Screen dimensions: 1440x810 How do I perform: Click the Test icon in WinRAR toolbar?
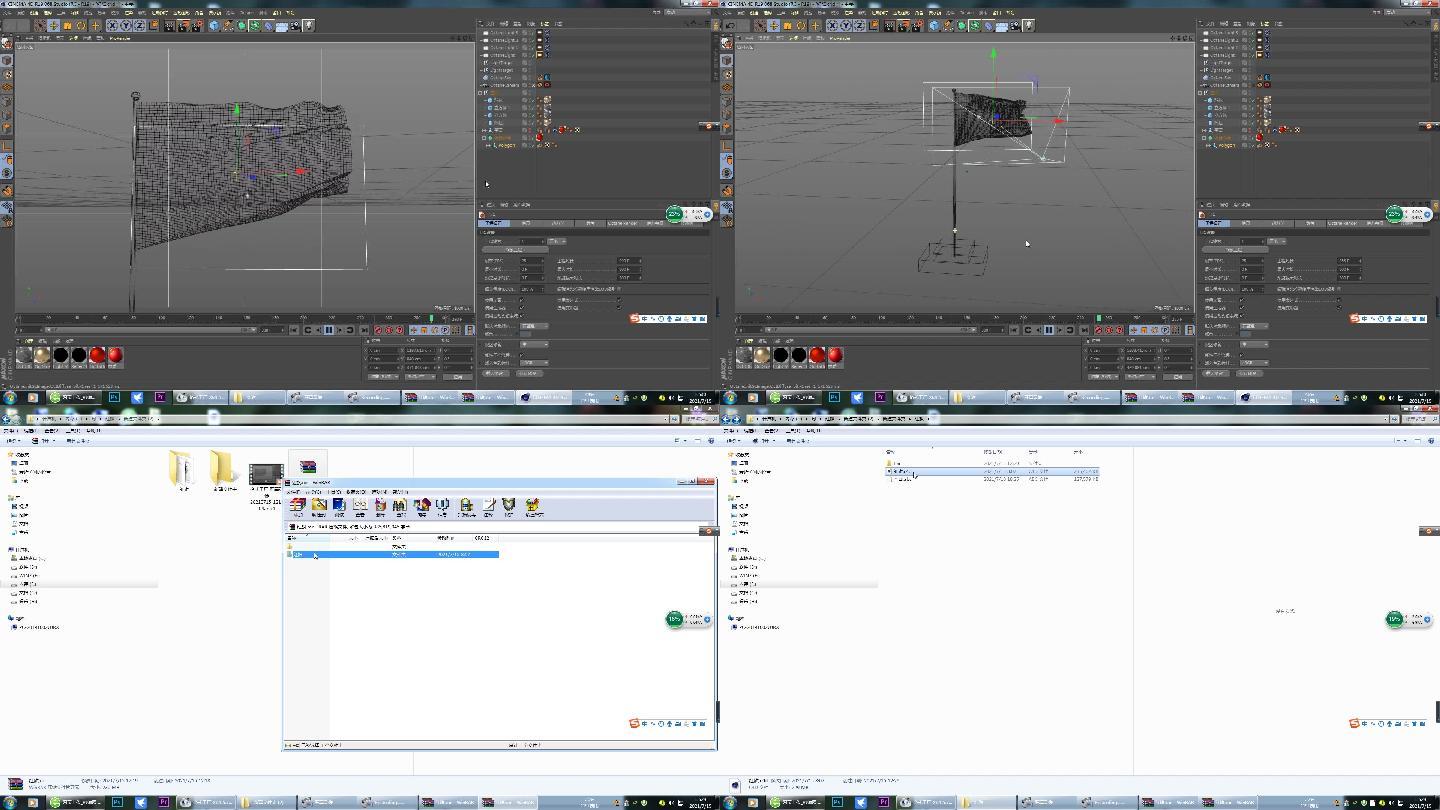[339, 506]
